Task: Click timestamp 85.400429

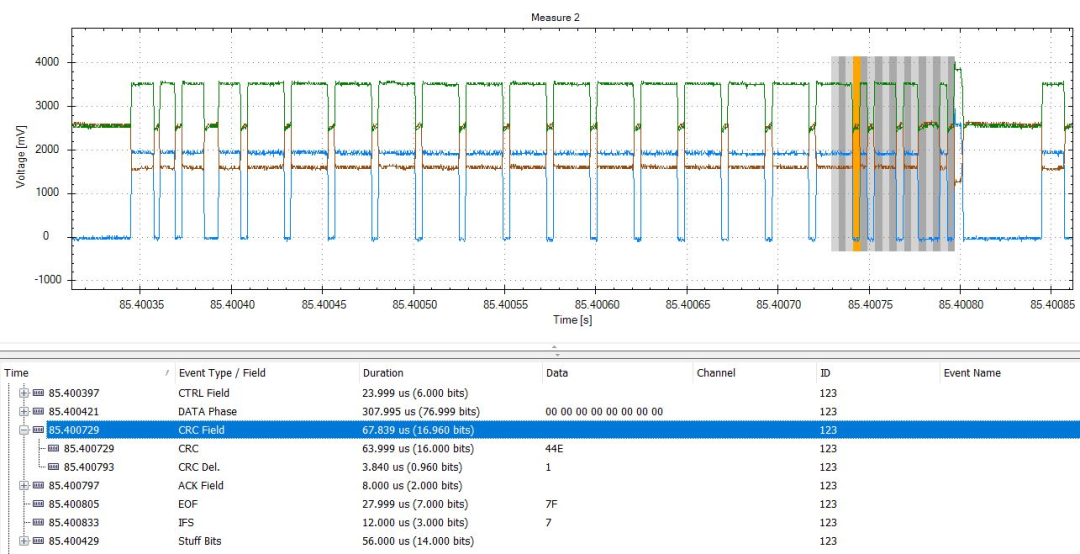Action: tap(74, 541)
